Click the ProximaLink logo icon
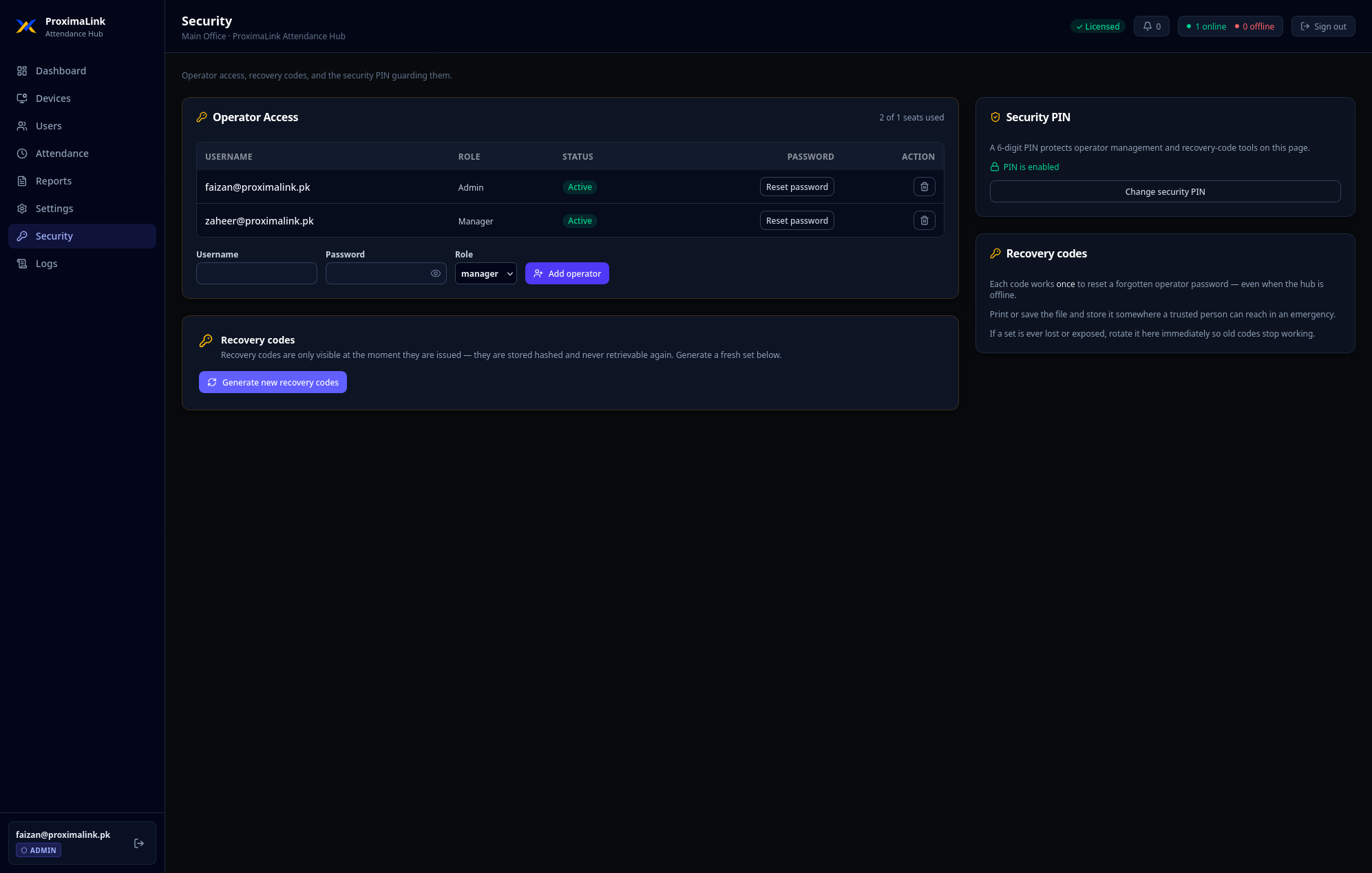 tap(26, 26)
